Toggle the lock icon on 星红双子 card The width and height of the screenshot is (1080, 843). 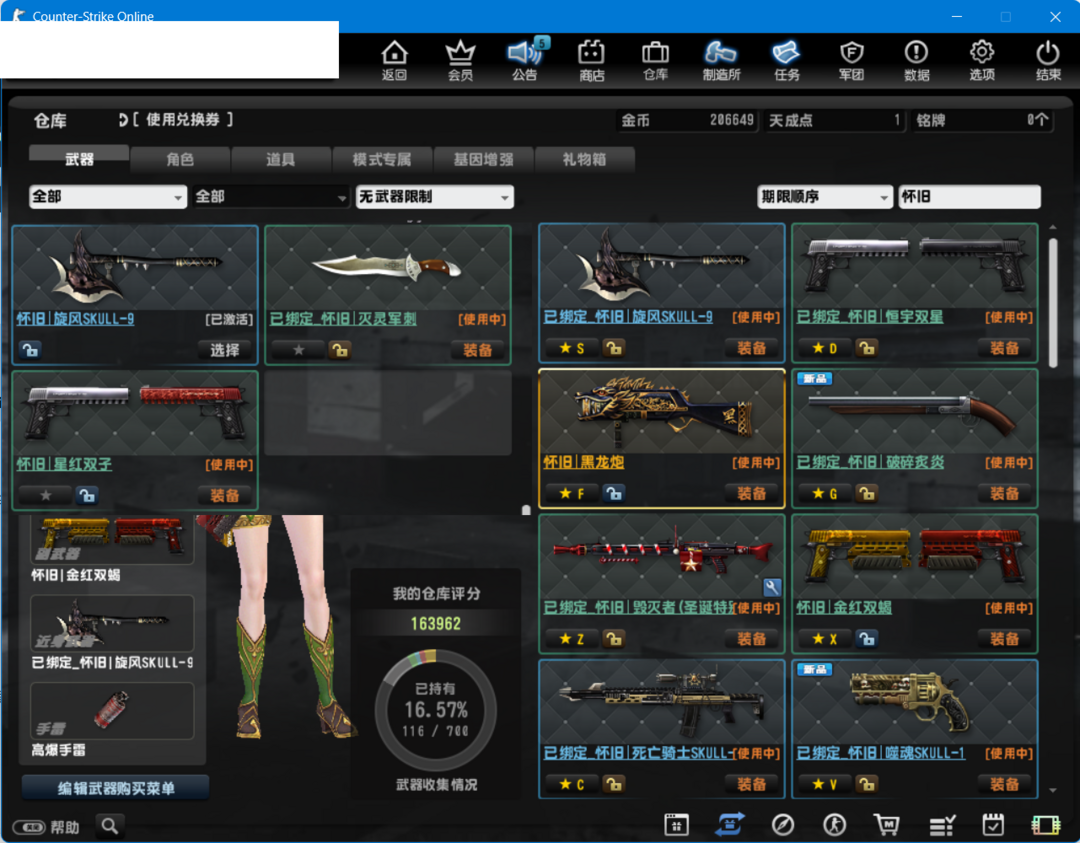click(x=87, y=495)
